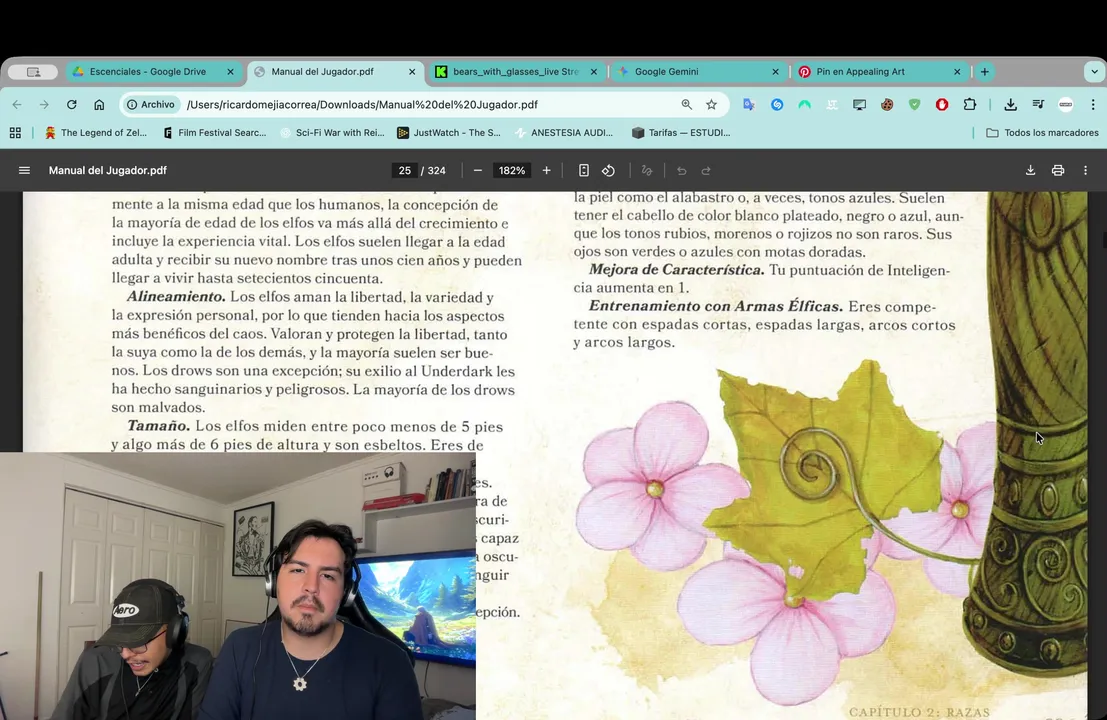This screenshot has height=720, width=1107.
Task: Open ANESTESIA AUDI... bookmark
Action: click(564, 133)
